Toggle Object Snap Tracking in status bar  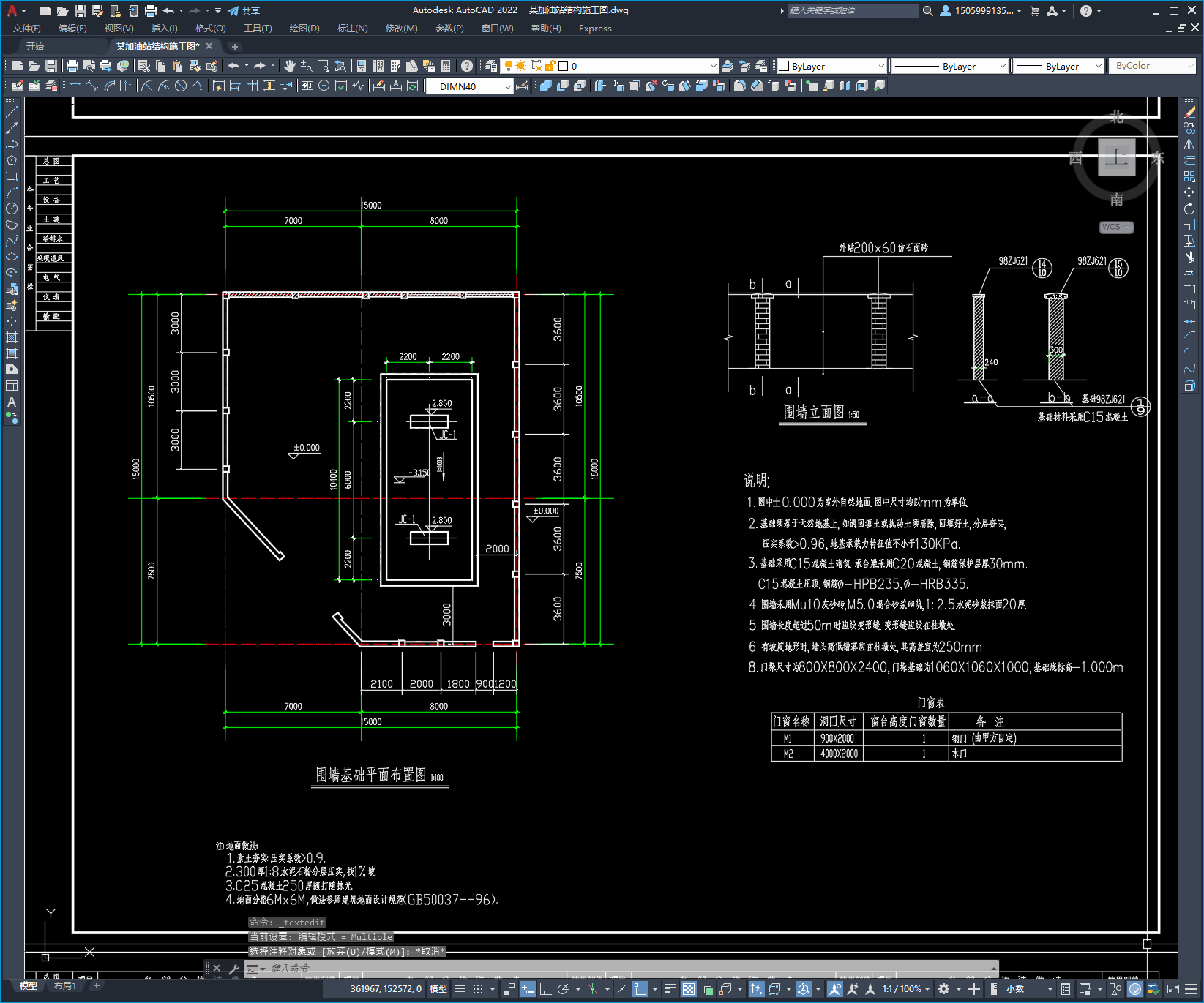pos(621,989)
